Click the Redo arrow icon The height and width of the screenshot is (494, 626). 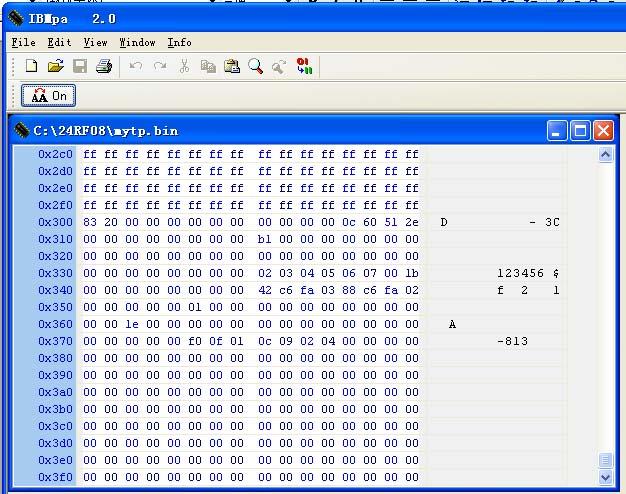(160, 66)
